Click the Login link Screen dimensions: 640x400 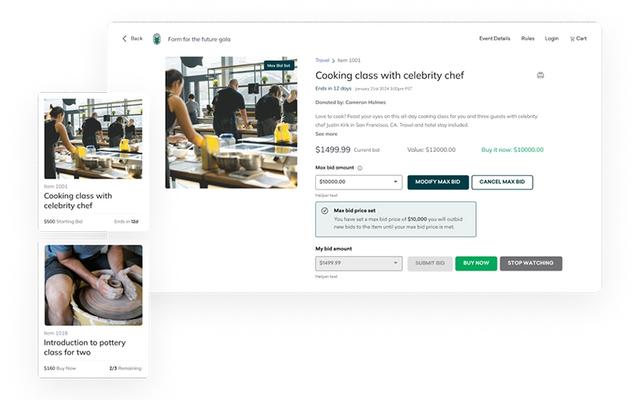pyautogui.click(x=552, y=39)
